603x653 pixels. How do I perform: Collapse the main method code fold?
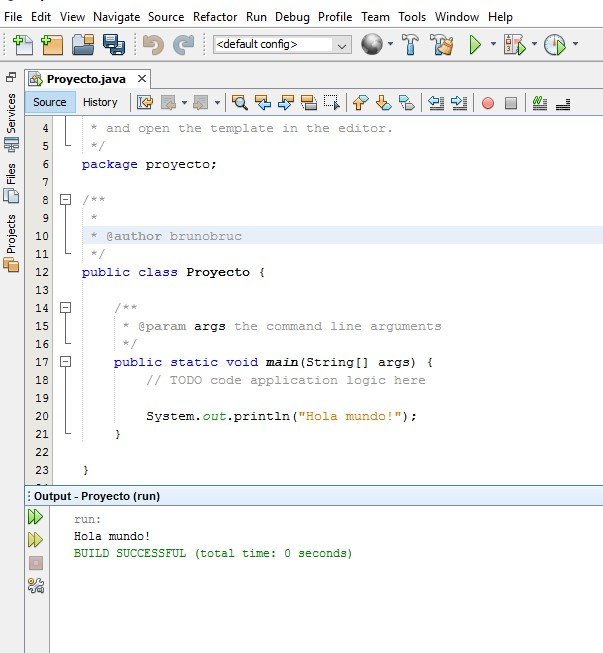click(66, 362)
